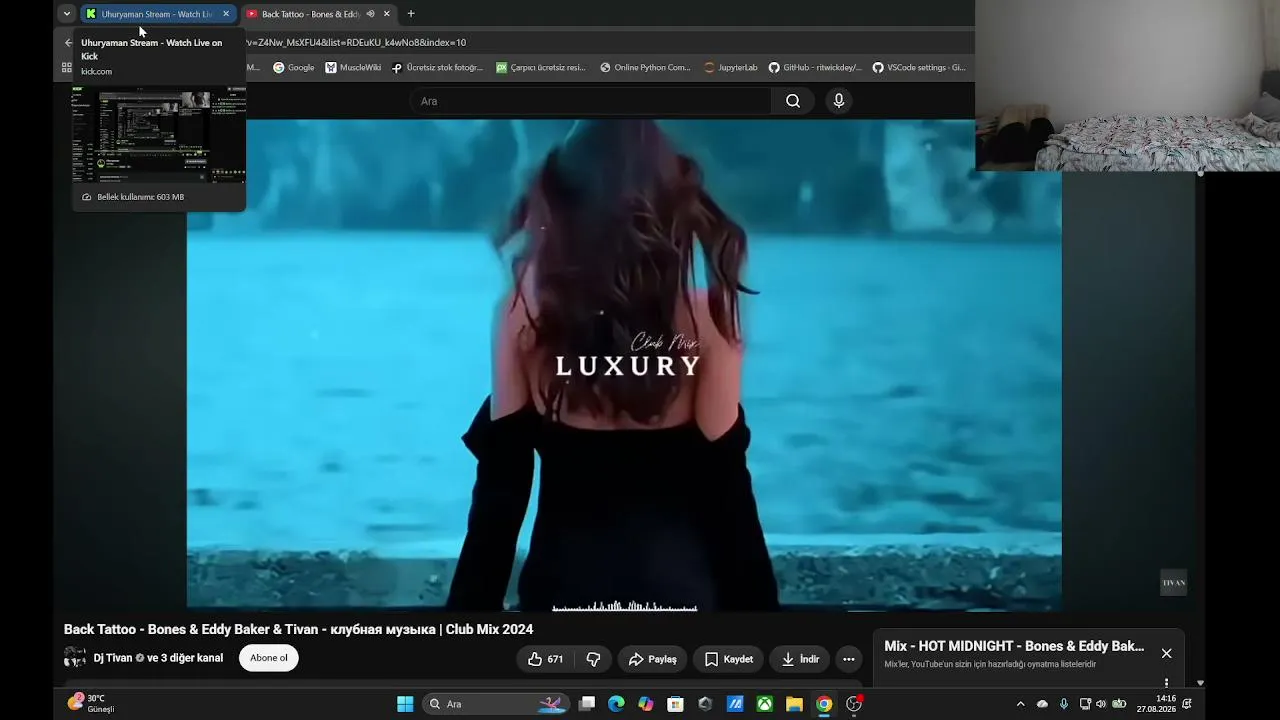Open File Explorer from taskbar
Image resolution: width=1280 pixels, height=720 pixels.
[794, 704]
